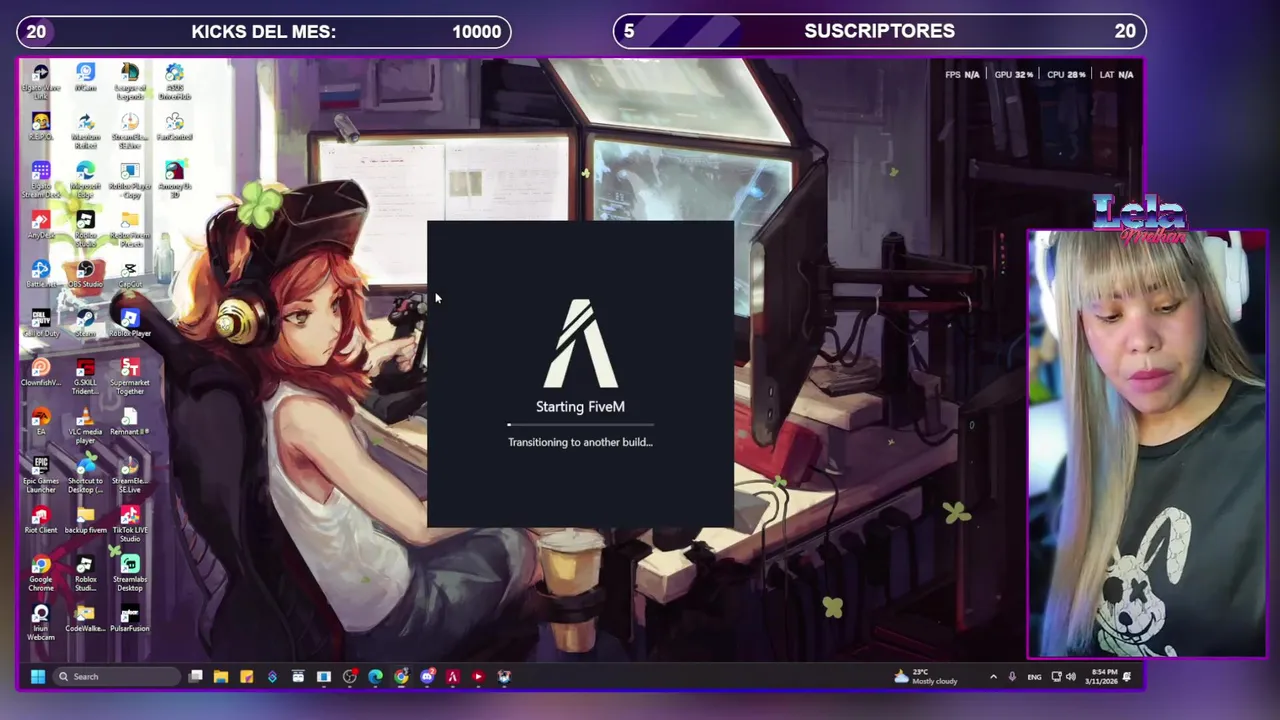Click the FiveM loading progress bar

(580, 426)
